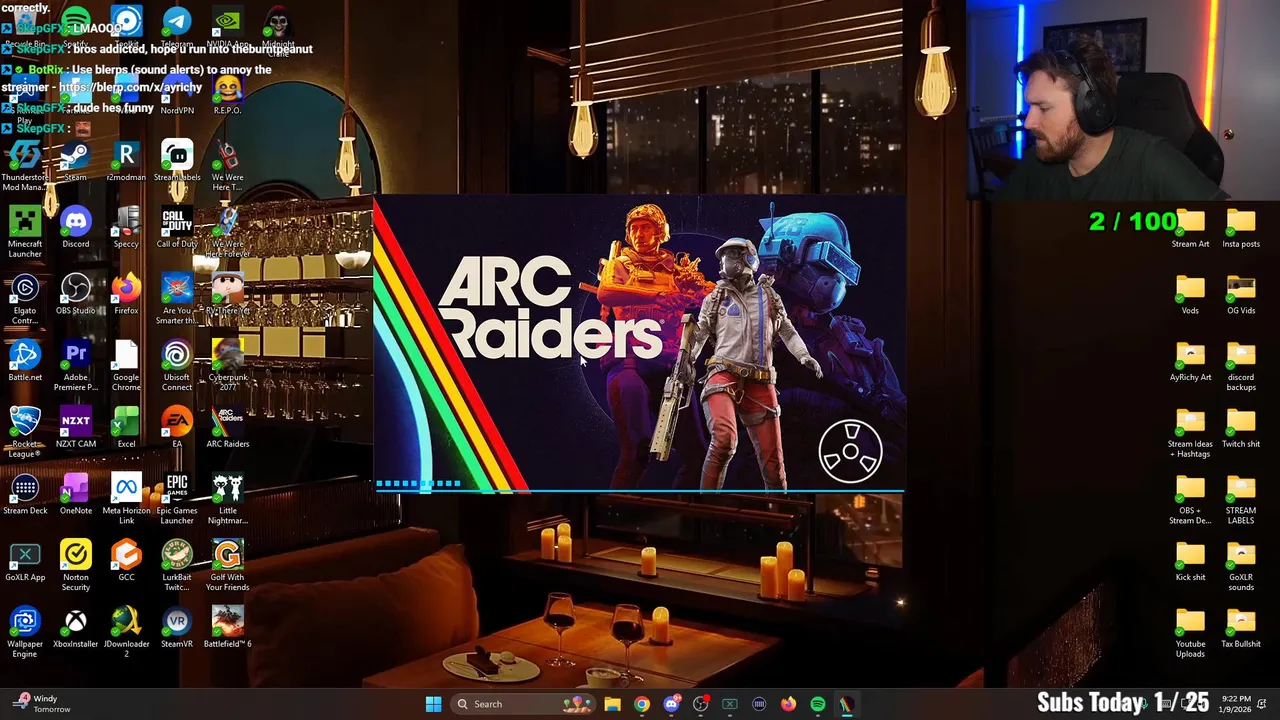
Task: Open the Youtube Uploads folder
Action: [x=1190, y=632]
